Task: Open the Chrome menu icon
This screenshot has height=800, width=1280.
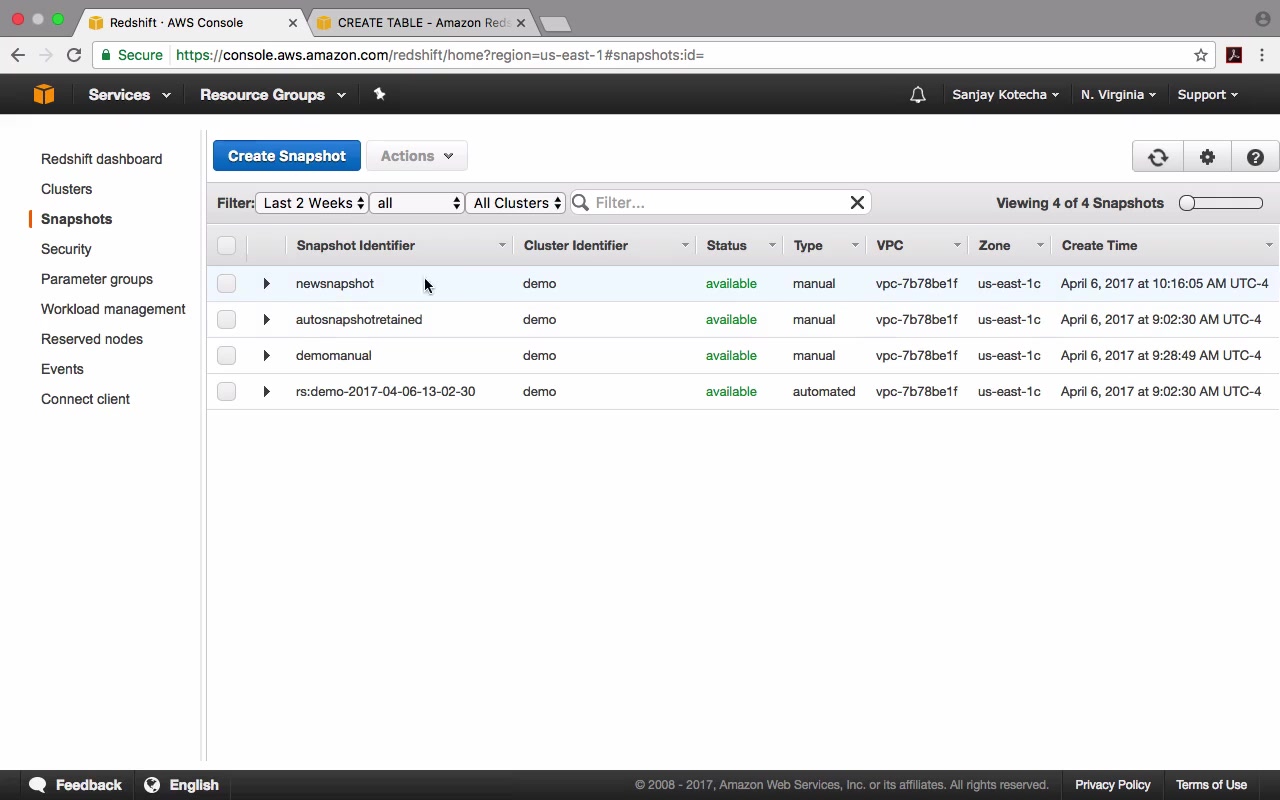Action: coord(1262,55)
